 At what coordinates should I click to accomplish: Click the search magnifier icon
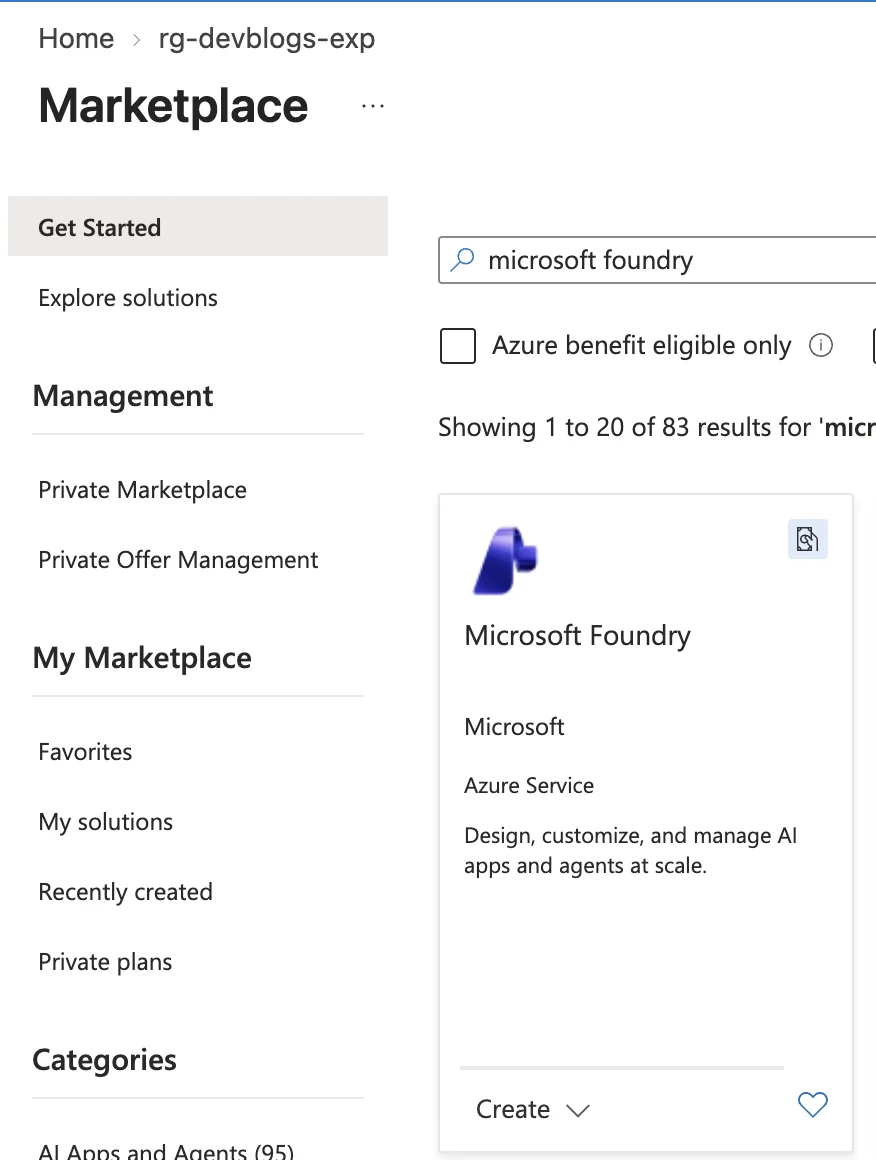pos(462,260)
